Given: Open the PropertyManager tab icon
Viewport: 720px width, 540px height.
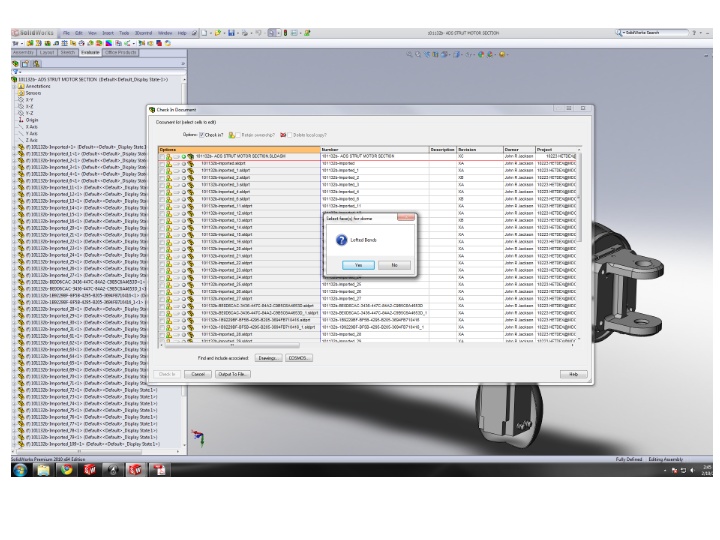Looking at the screenshot, I should tap(25, 64).
